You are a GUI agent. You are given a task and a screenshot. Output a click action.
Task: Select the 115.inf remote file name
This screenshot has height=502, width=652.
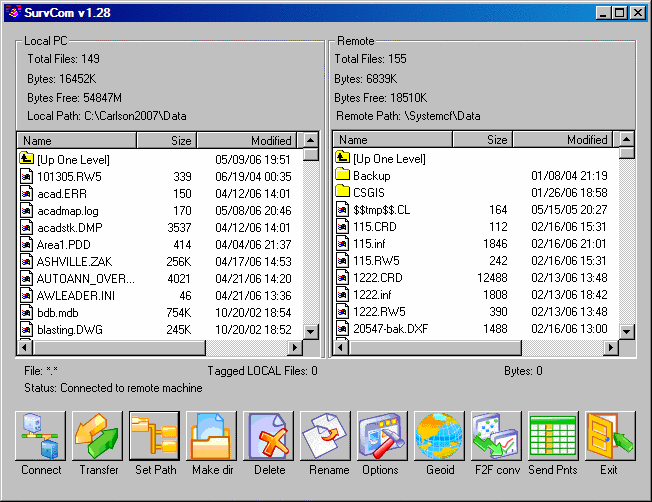(369, 243)
